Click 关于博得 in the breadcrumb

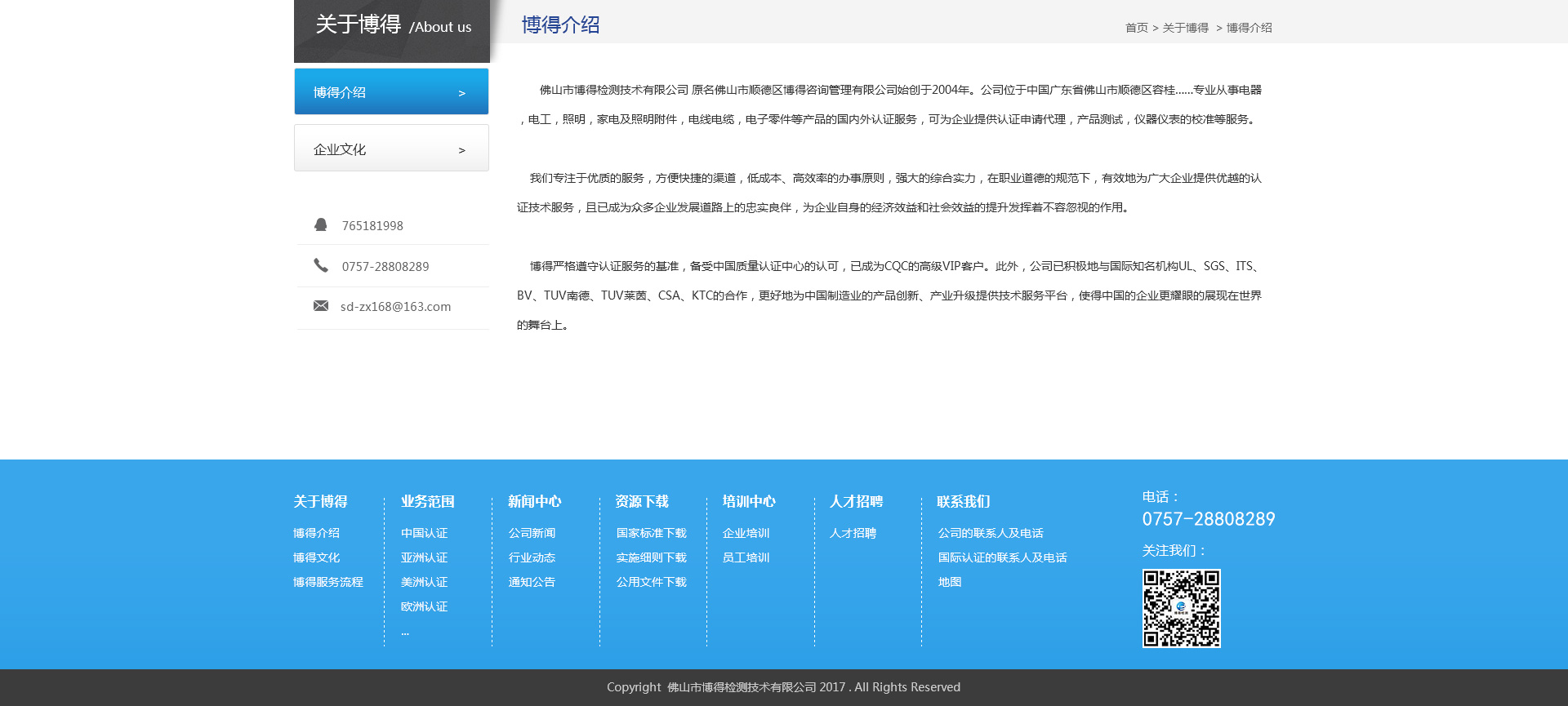click(x=1185, y=28)
